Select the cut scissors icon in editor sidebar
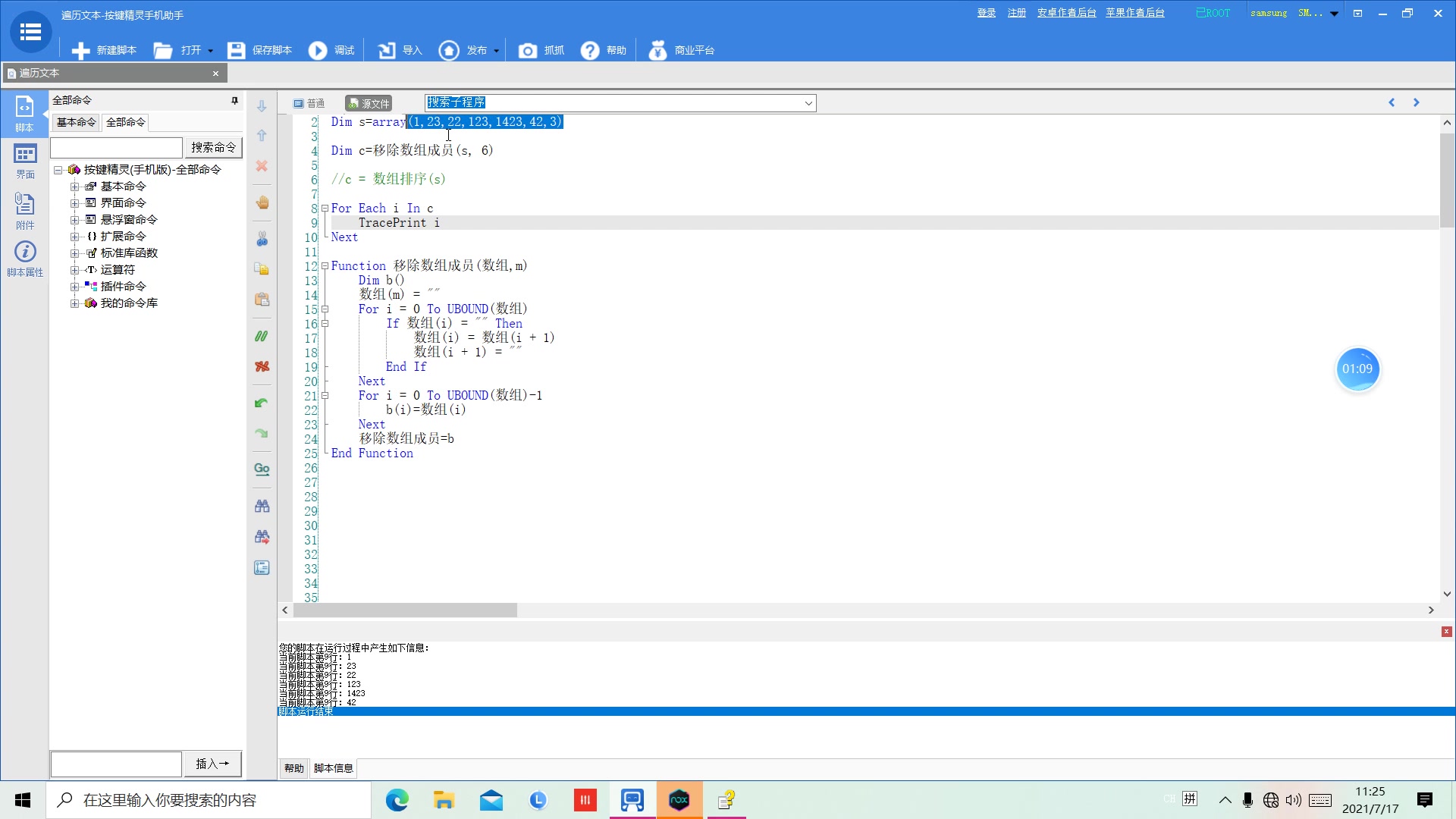The height and width of the screenshot is (819, 1456). click(262, 239)
